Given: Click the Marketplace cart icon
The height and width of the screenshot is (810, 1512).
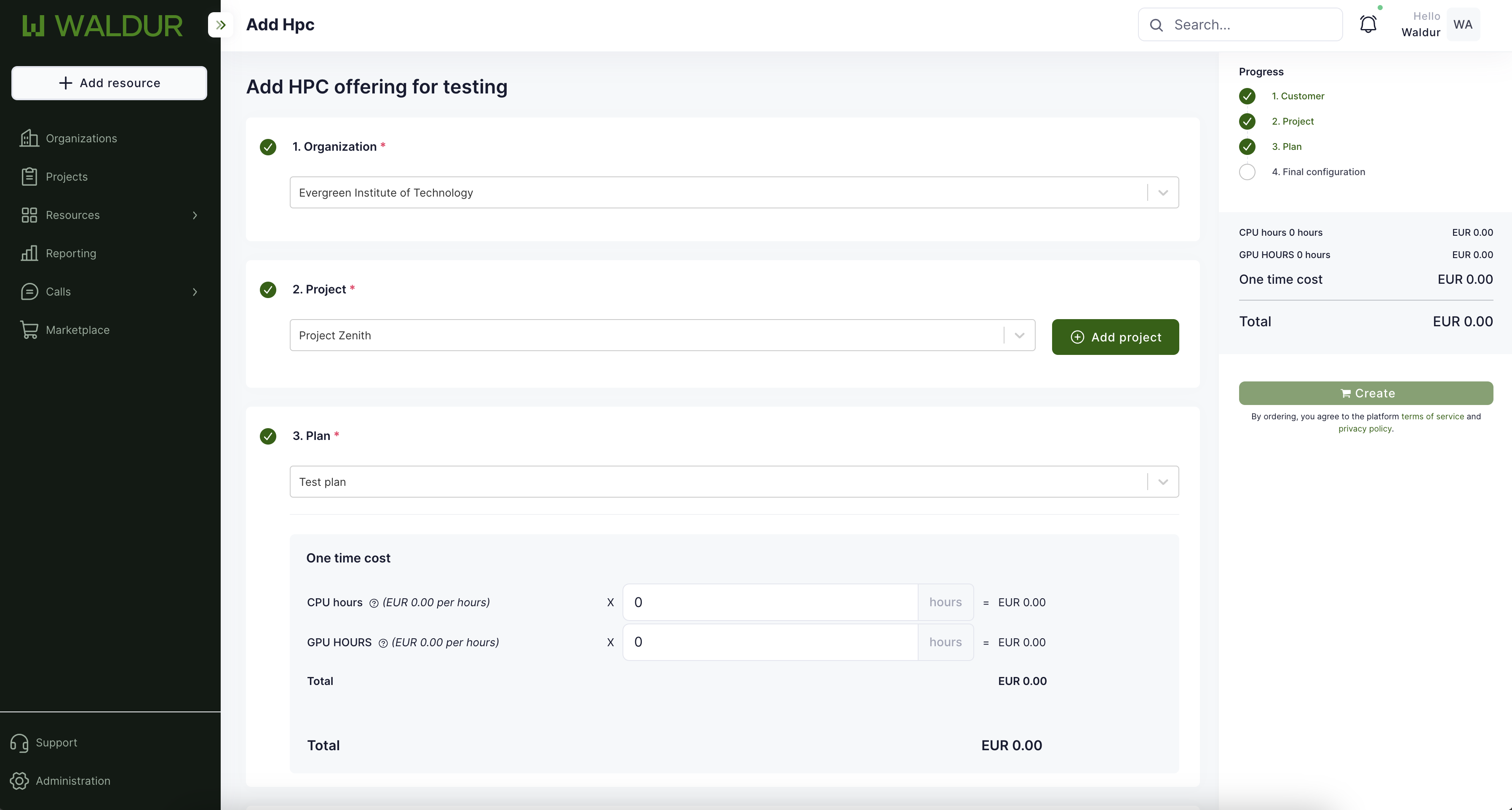Looking at the screenshot, I should tap(29, 330).
